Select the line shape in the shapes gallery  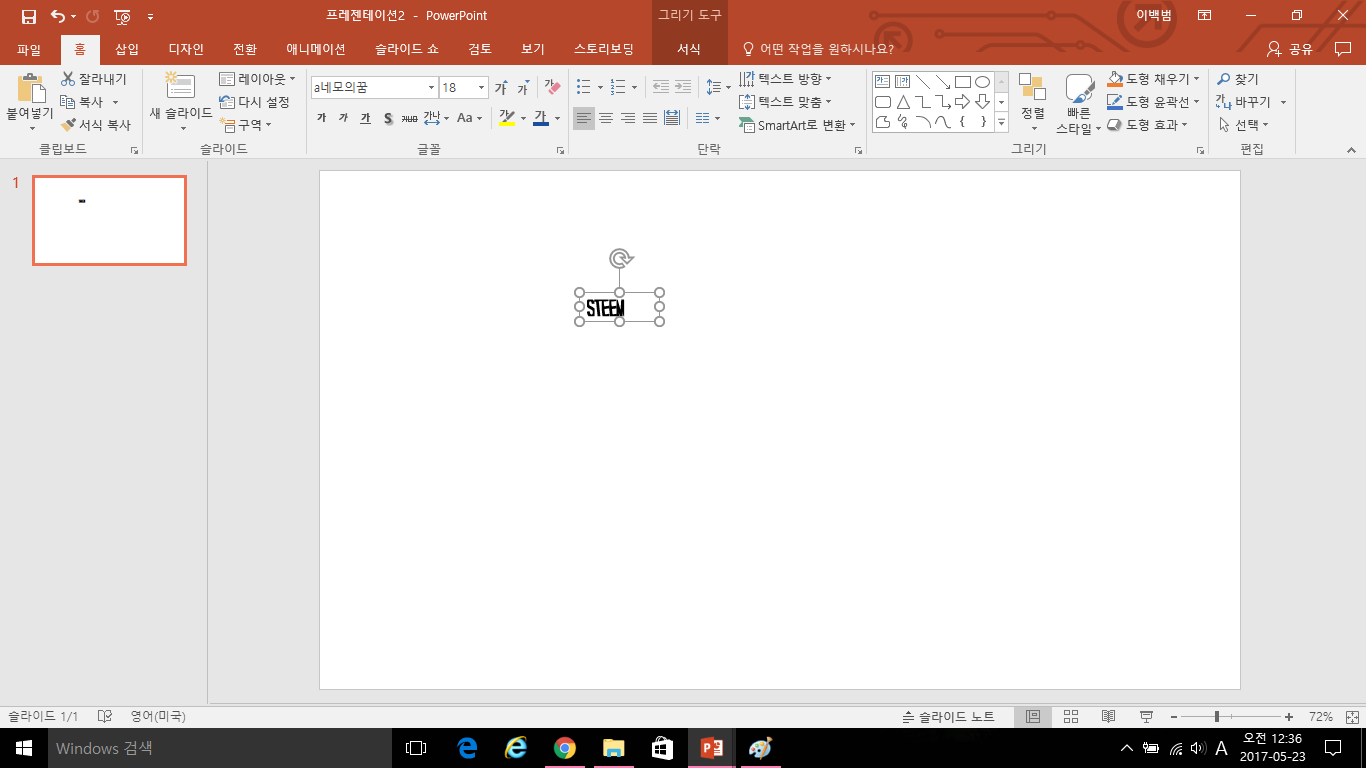click(922, 82)
